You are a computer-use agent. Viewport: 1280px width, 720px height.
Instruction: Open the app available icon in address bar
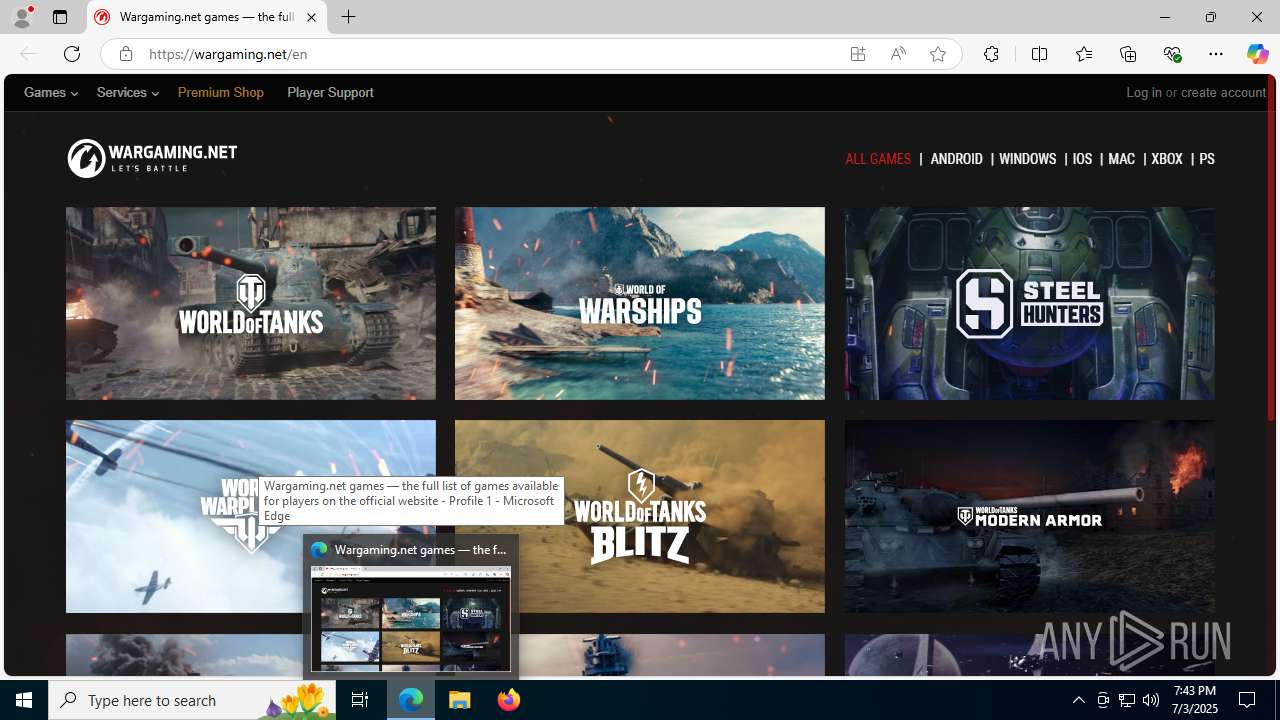[858, 54]
